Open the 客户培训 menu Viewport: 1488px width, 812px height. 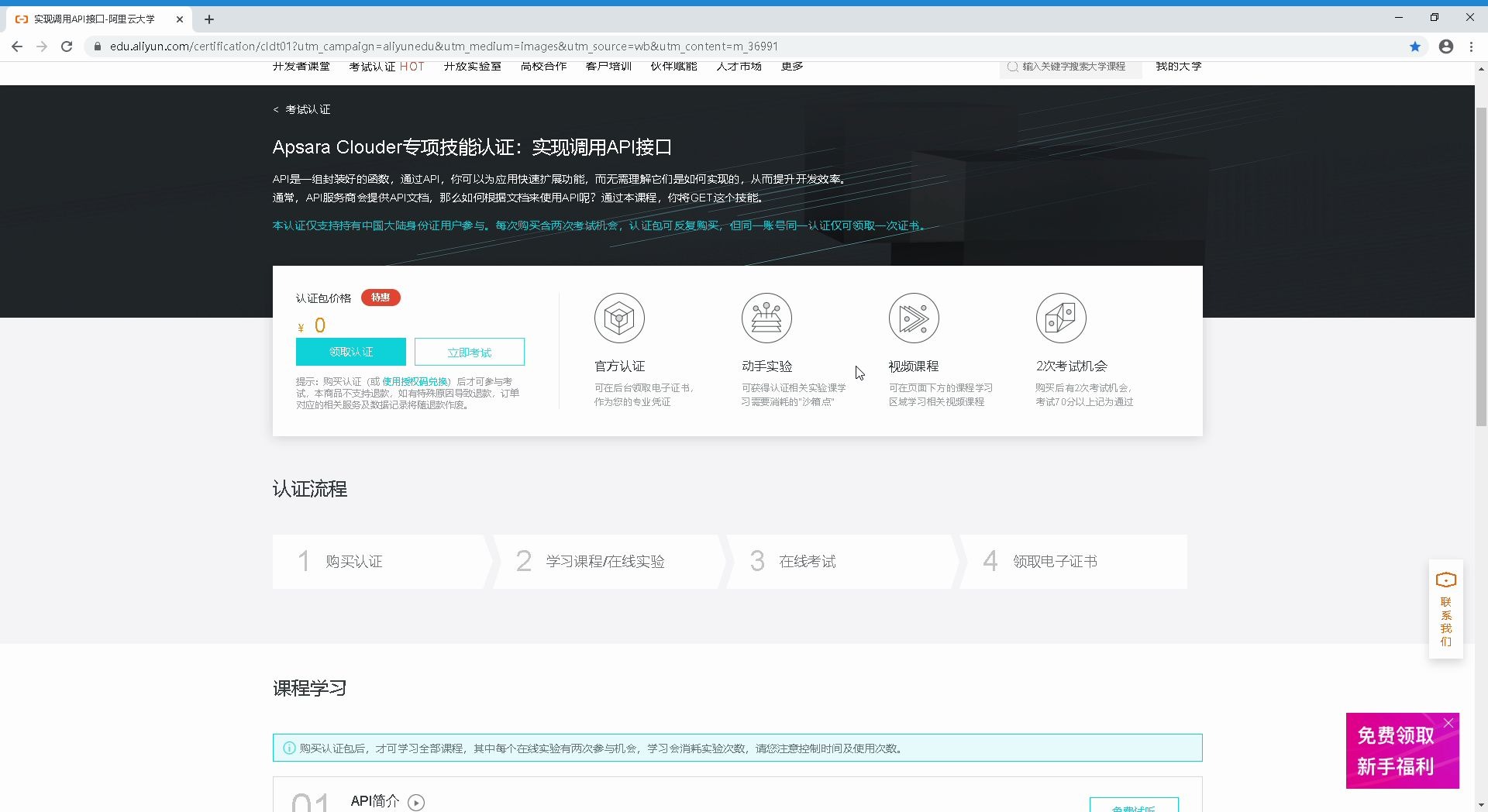pyautogui.click(x=609, y=67)
